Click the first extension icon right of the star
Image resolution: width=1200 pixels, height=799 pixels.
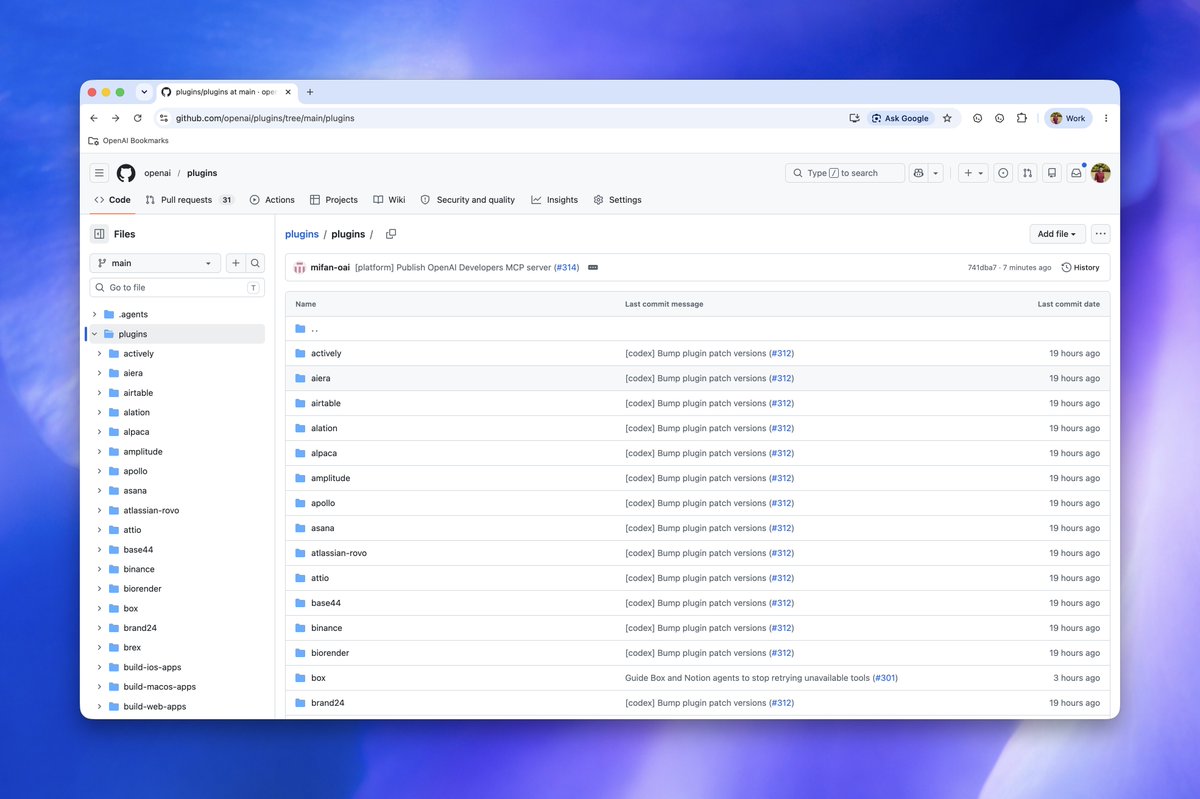(x=978, y=118)
